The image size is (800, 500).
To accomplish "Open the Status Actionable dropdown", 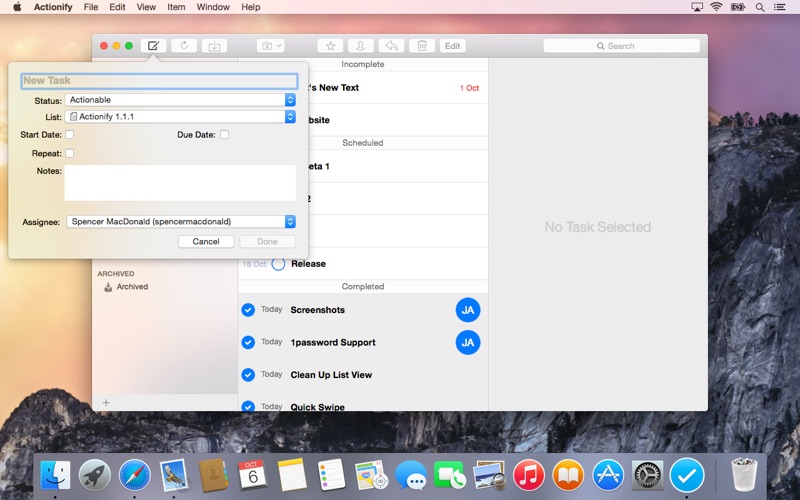I will coord(180,99).
